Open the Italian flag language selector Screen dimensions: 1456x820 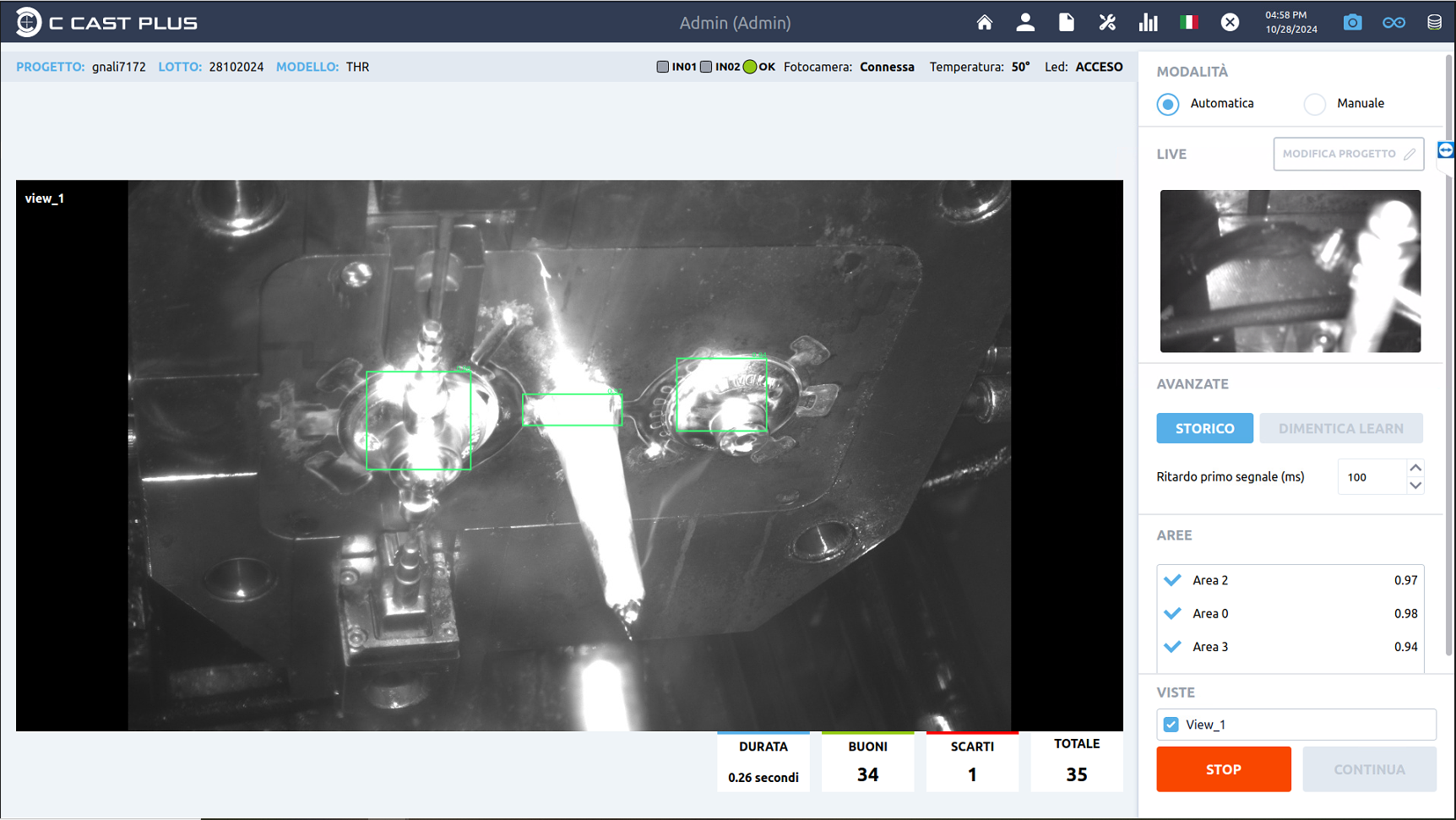tap(1189, 22)
